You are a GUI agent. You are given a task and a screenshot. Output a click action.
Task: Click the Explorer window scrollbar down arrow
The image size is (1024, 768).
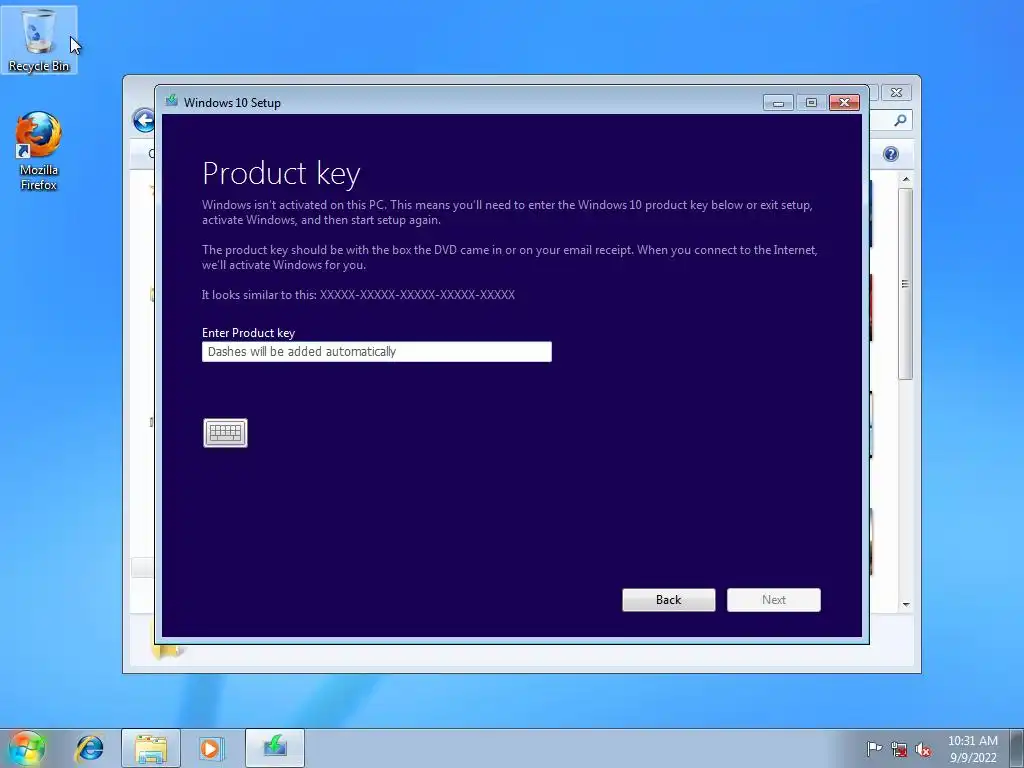coord(906,604)
